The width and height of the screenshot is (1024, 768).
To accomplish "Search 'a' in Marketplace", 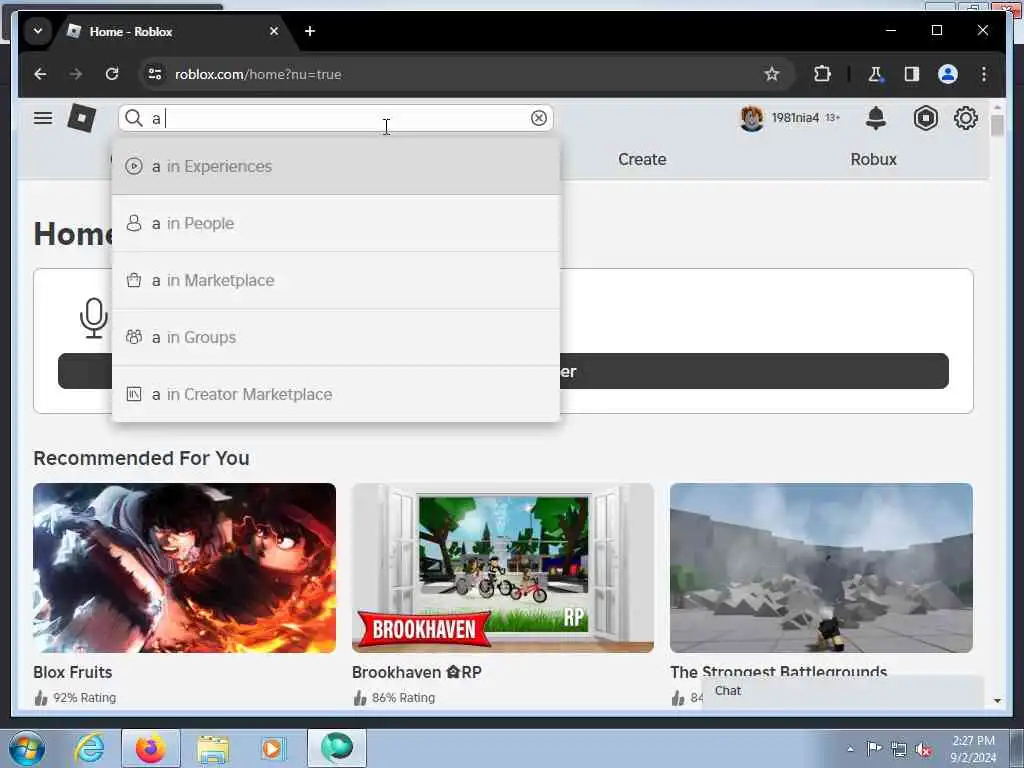I will click(x=336, y=280).
